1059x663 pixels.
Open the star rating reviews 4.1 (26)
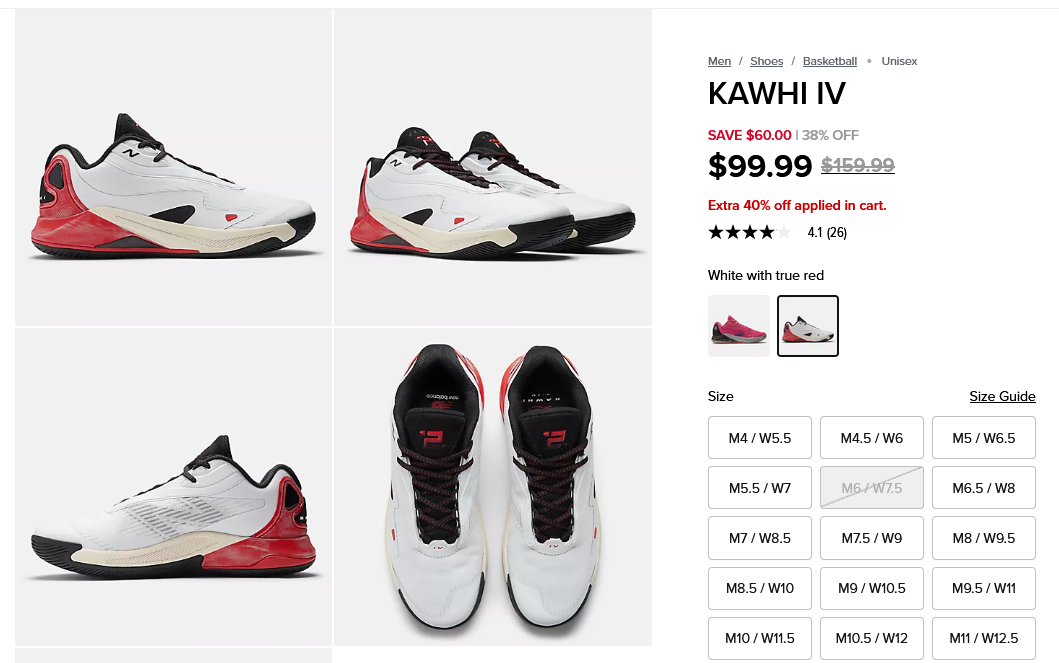point(777,232)
